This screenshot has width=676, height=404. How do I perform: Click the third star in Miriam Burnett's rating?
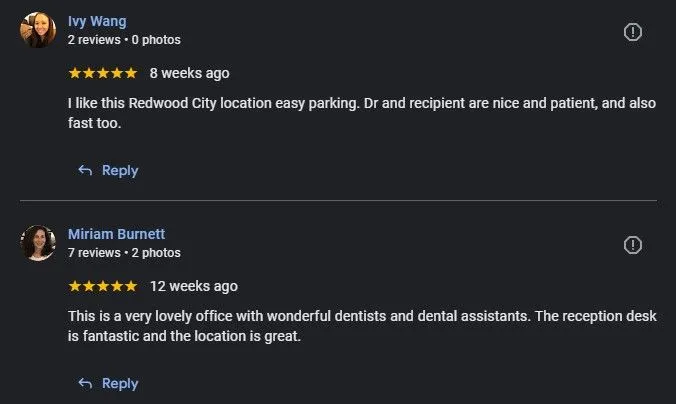[x=102, y=286]
